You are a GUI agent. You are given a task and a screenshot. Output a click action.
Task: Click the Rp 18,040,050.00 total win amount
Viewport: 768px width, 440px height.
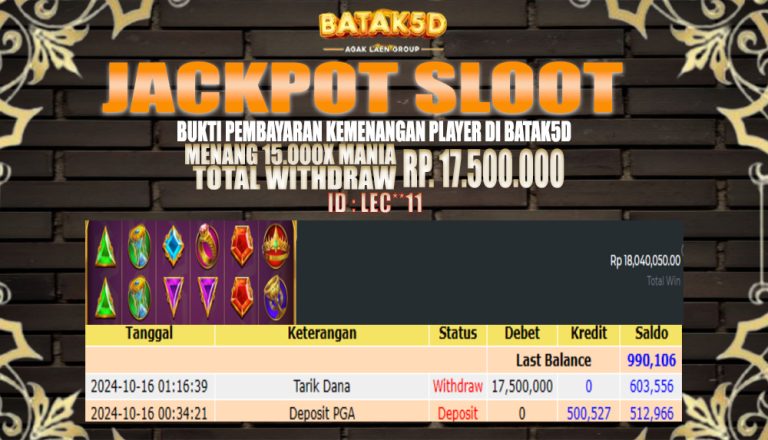[x=645, y=261]
